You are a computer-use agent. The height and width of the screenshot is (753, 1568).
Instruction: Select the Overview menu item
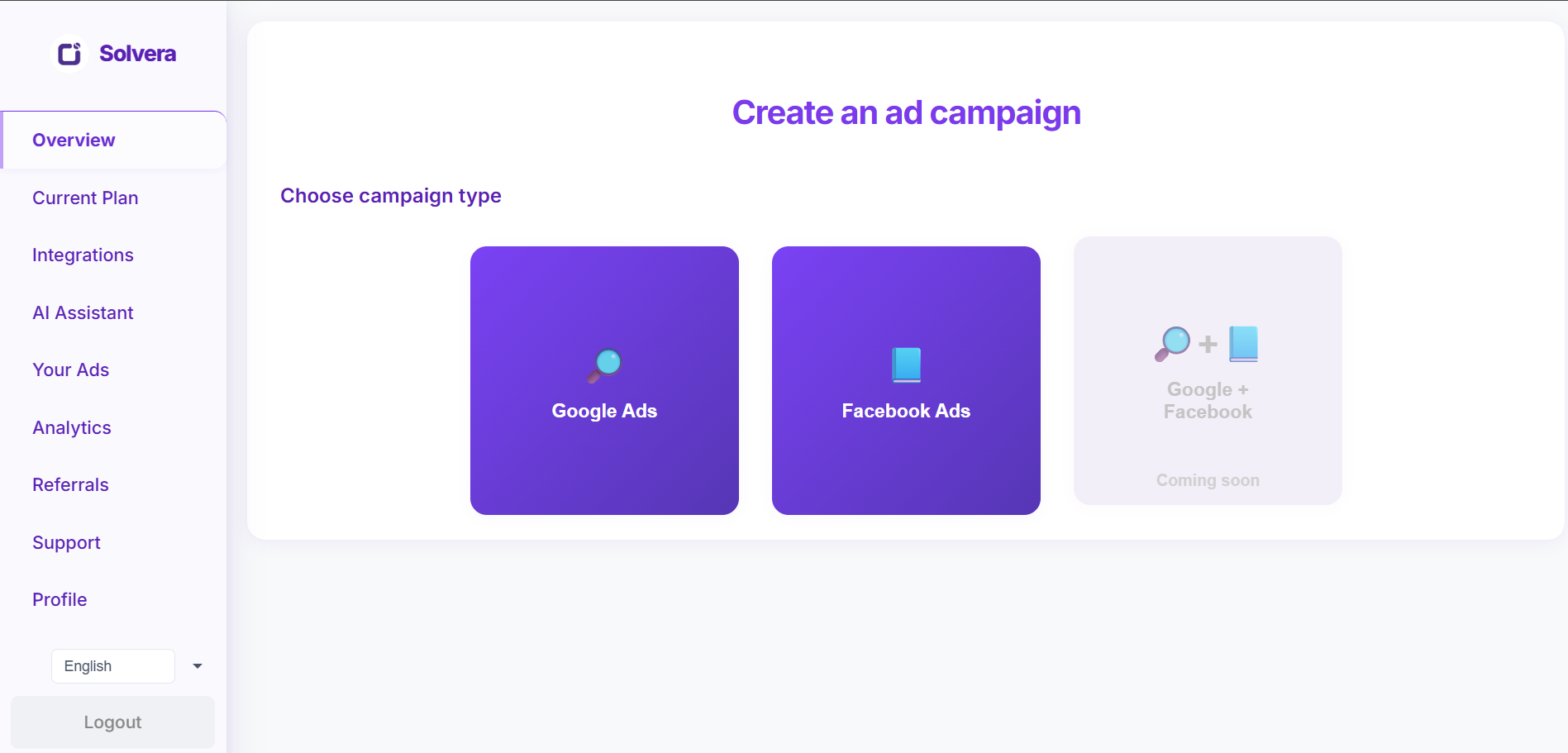(x=74, y=140)
